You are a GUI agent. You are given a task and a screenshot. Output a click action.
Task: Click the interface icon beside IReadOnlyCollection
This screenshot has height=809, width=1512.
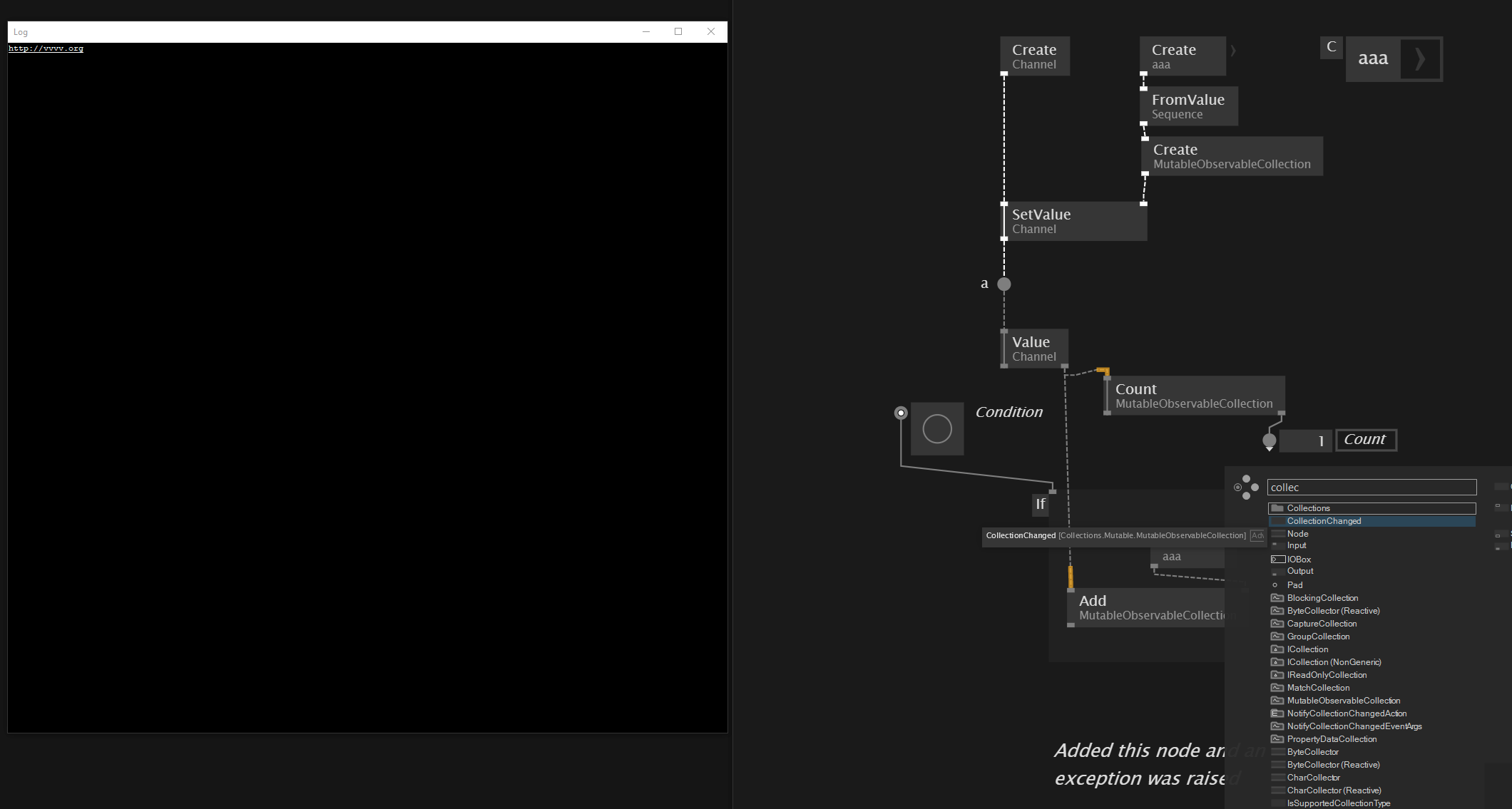tap(1277, 675)
